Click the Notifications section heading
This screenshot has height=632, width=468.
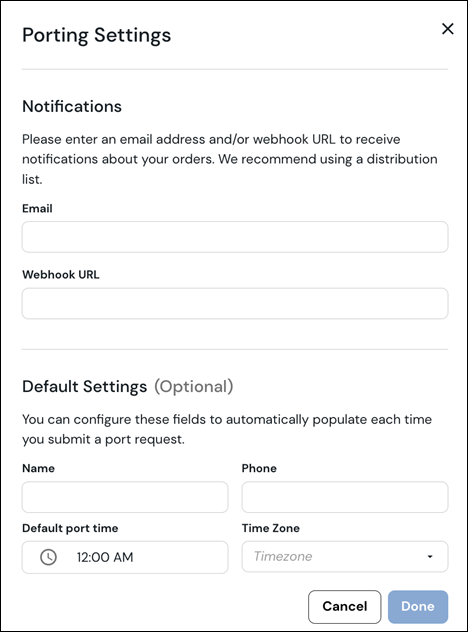coord(72,106)
